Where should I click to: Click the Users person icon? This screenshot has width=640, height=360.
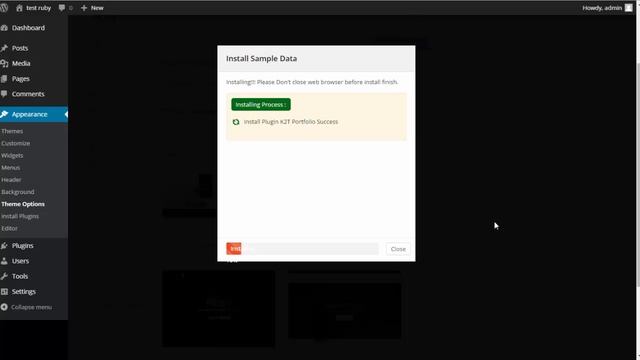(x=4, y=261)
